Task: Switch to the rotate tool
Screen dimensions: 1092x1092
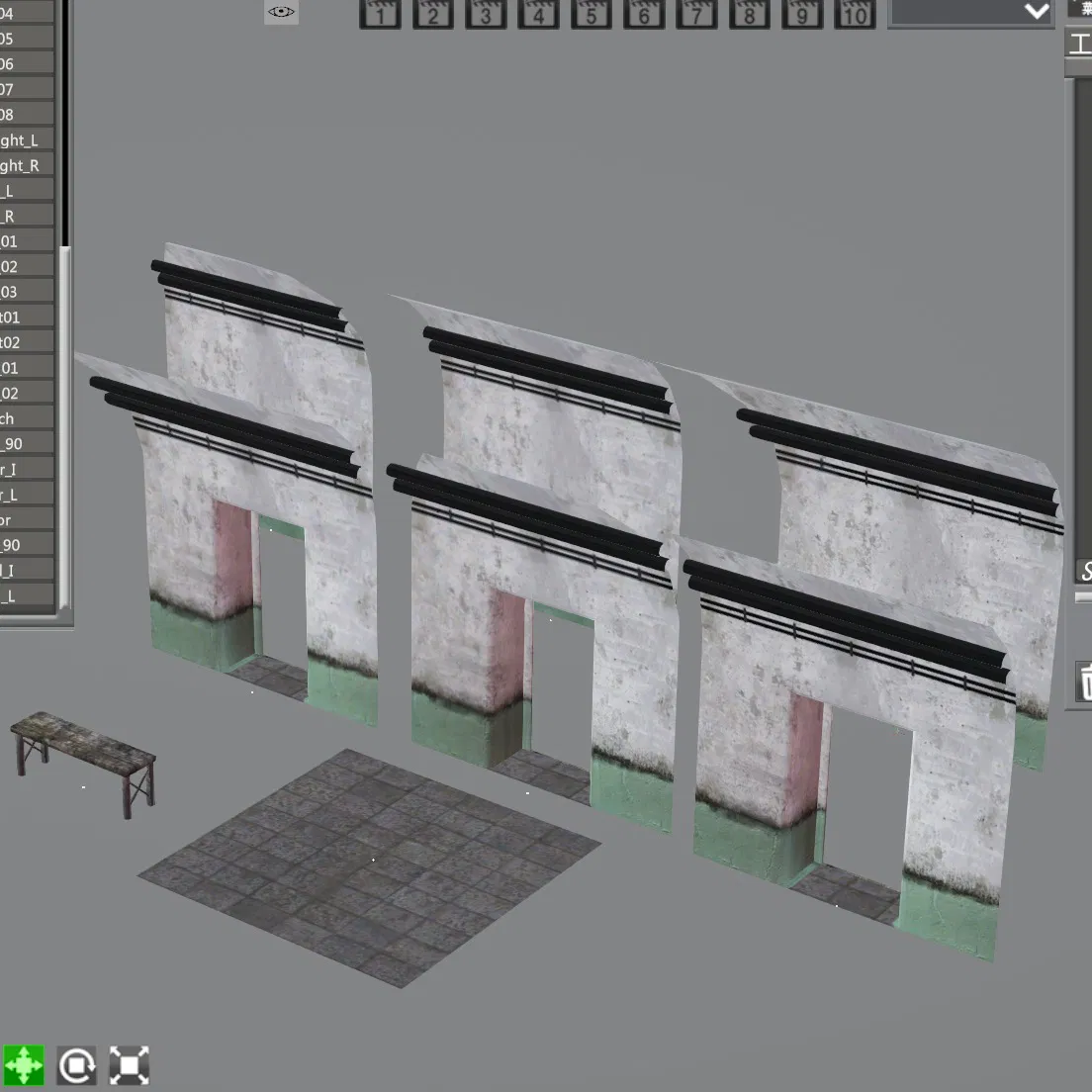Action: click(x=76, y=1065)
